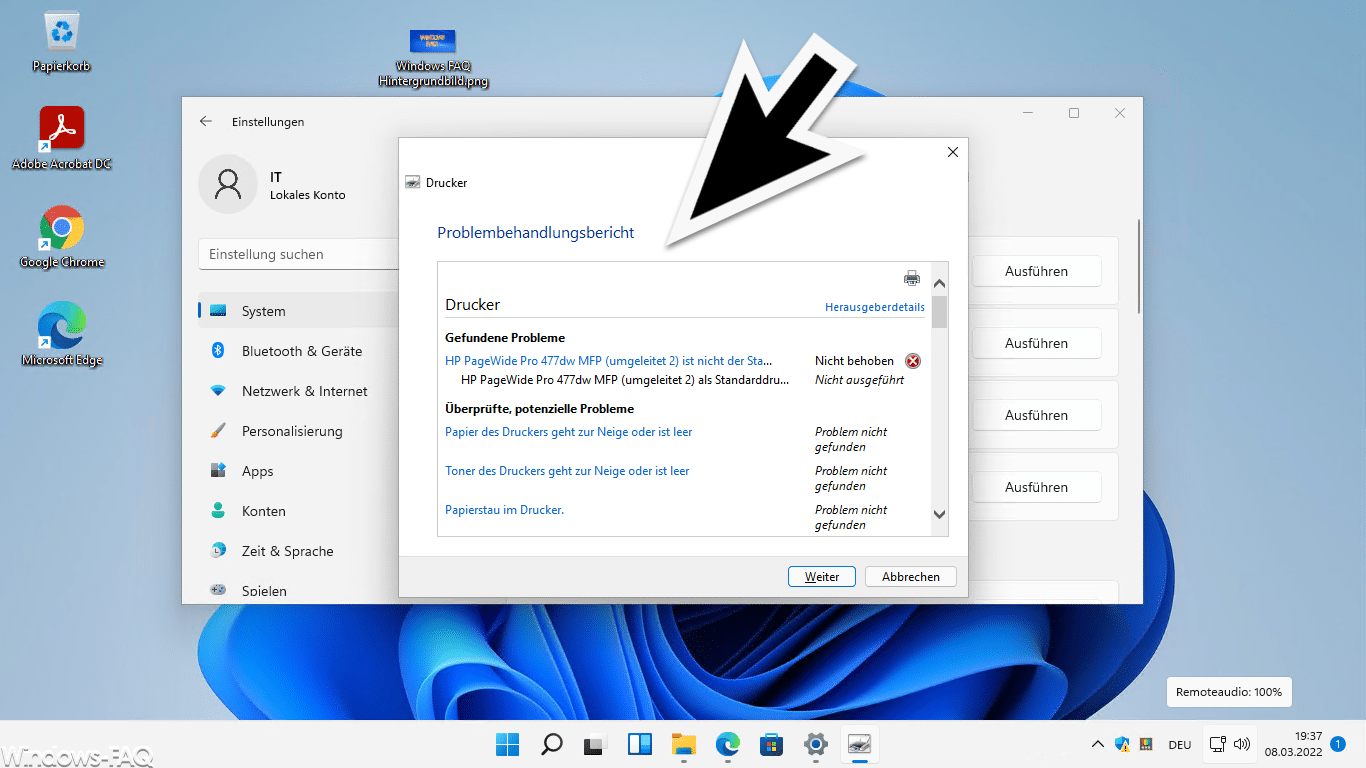Click the Windows Start button in the taskbar

[x=508, y=744]
